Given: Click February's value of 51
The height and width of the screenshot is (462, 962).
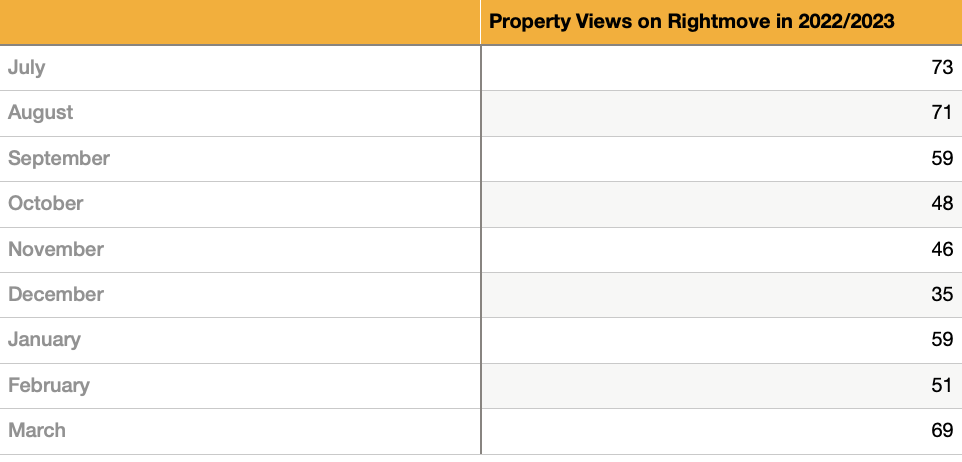Looking at the screenshot, I should [942, 385].
